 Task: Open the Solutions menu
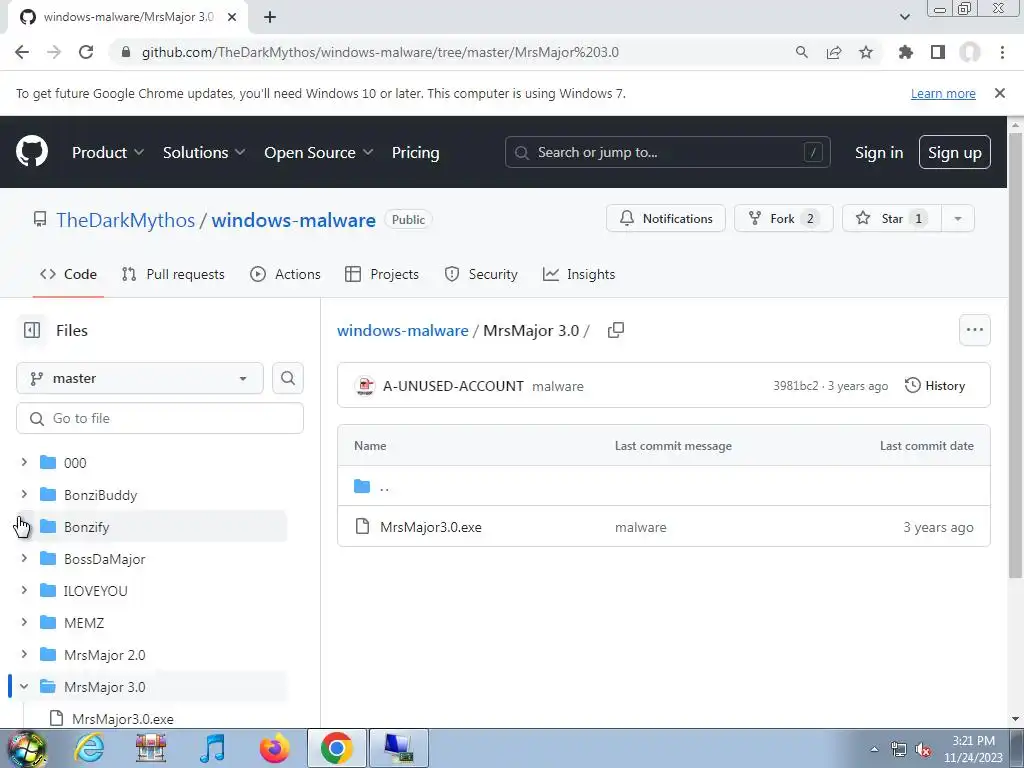click(x=204, y=152)
